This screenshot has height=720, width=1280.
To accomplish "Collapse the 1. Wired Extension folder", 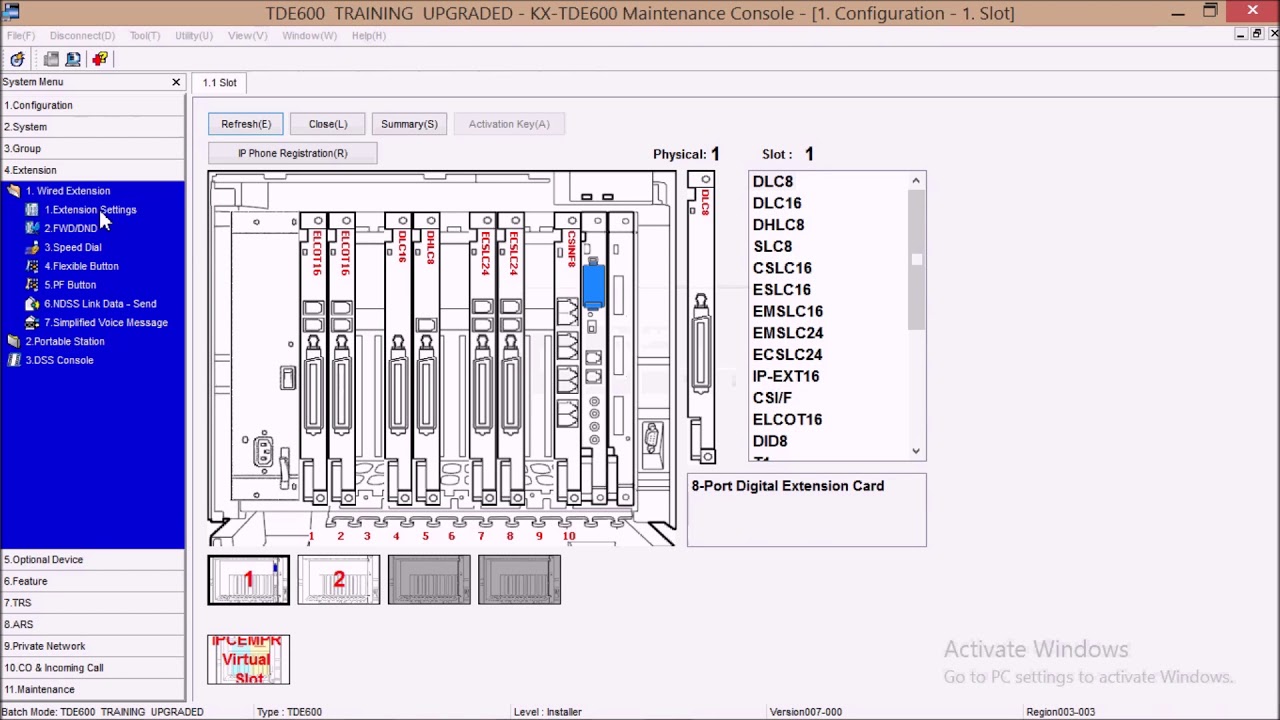I will pos(13,191).
